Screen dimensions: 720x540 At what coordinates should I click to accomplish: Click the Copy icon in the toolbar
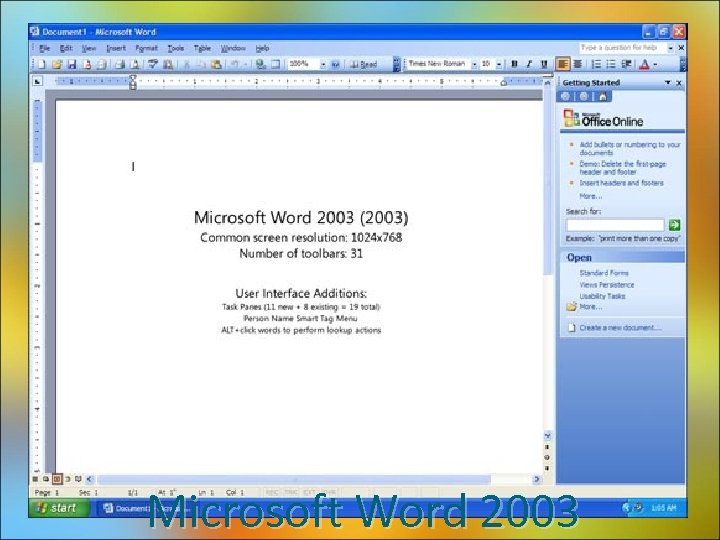(x=201, y=64)
